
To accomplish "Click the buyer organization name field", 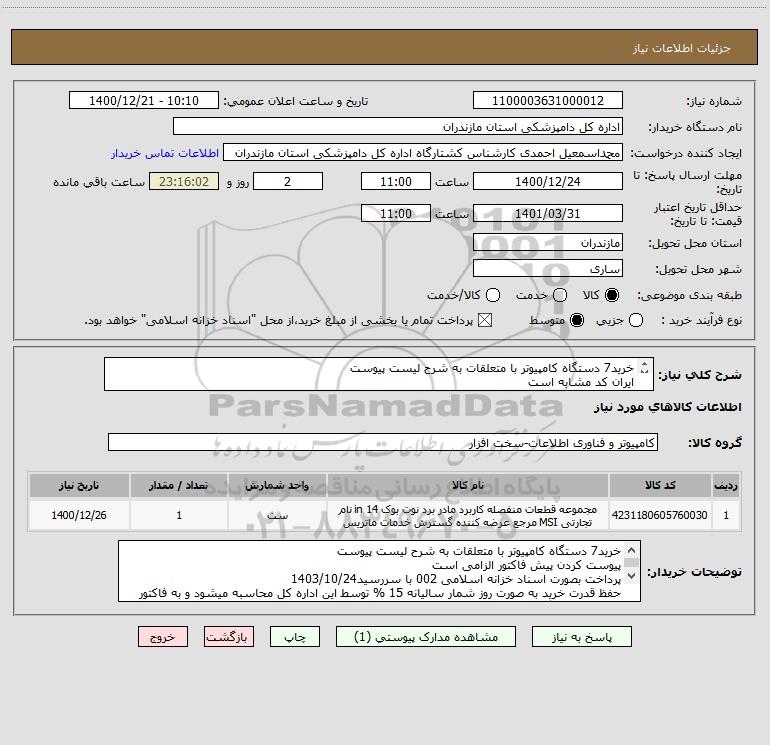I will (398, 127).
